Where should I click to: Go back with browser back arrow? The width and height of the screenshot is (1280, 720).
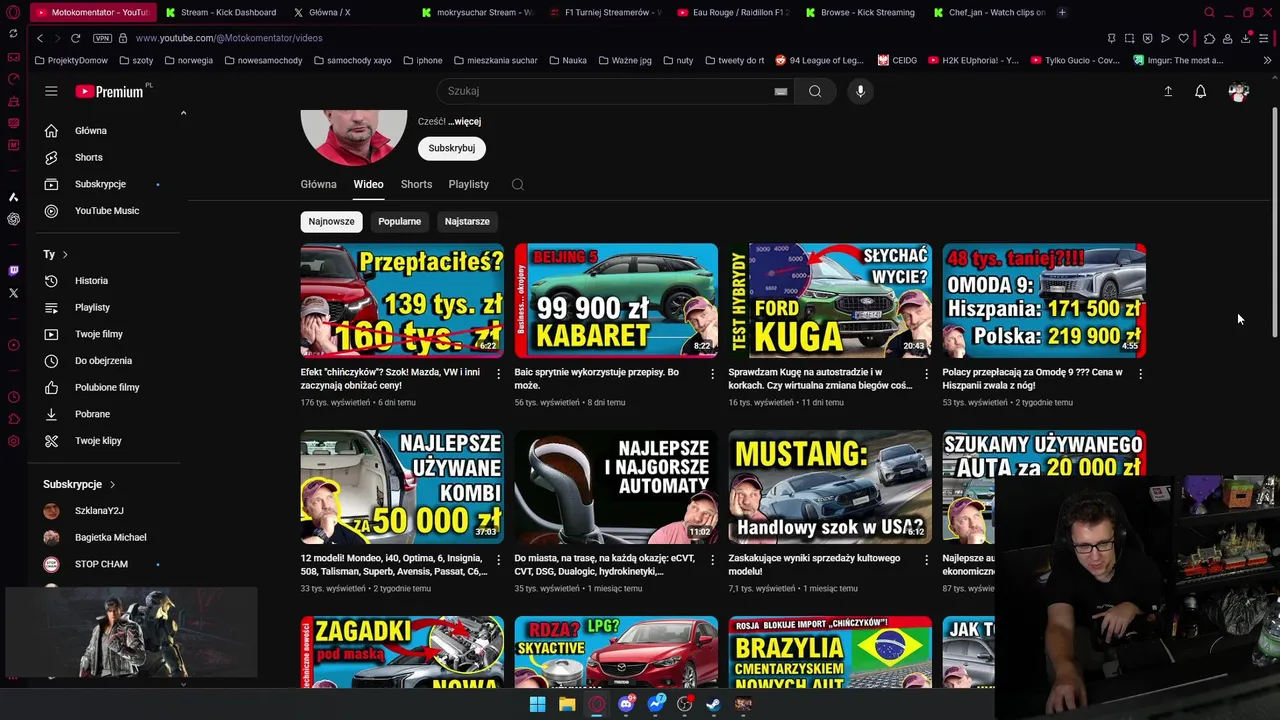tap(40, 38)
